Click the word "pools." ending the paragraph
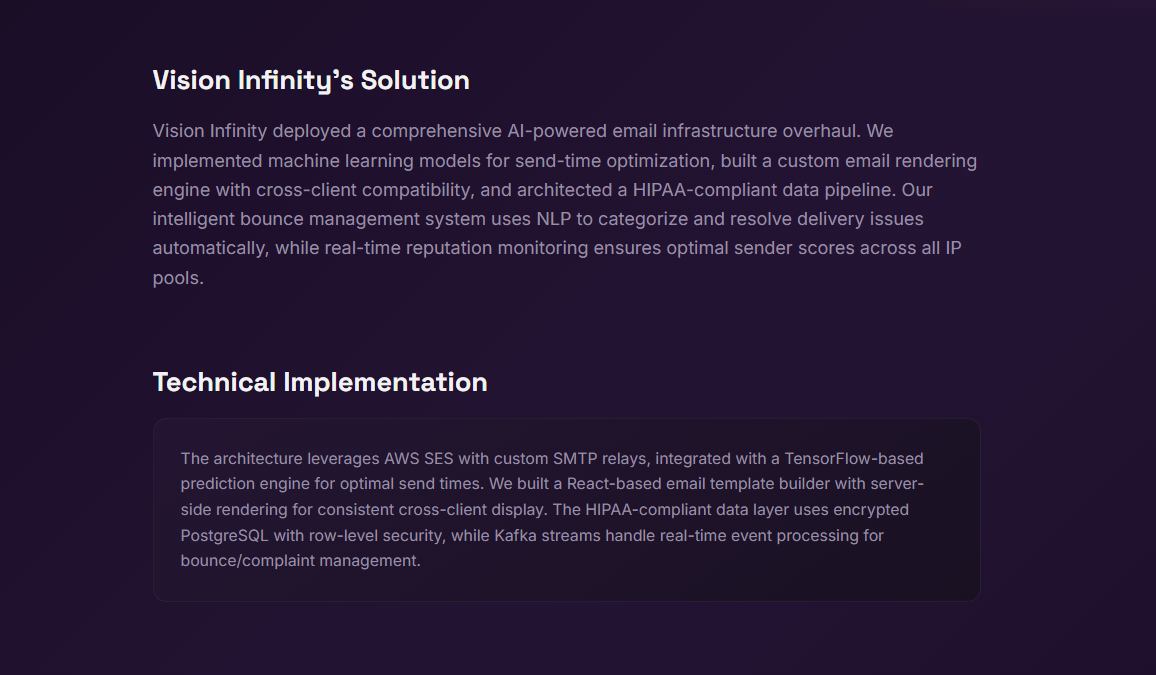Viewport: 1156px width, 675px height. coord(178,278)
